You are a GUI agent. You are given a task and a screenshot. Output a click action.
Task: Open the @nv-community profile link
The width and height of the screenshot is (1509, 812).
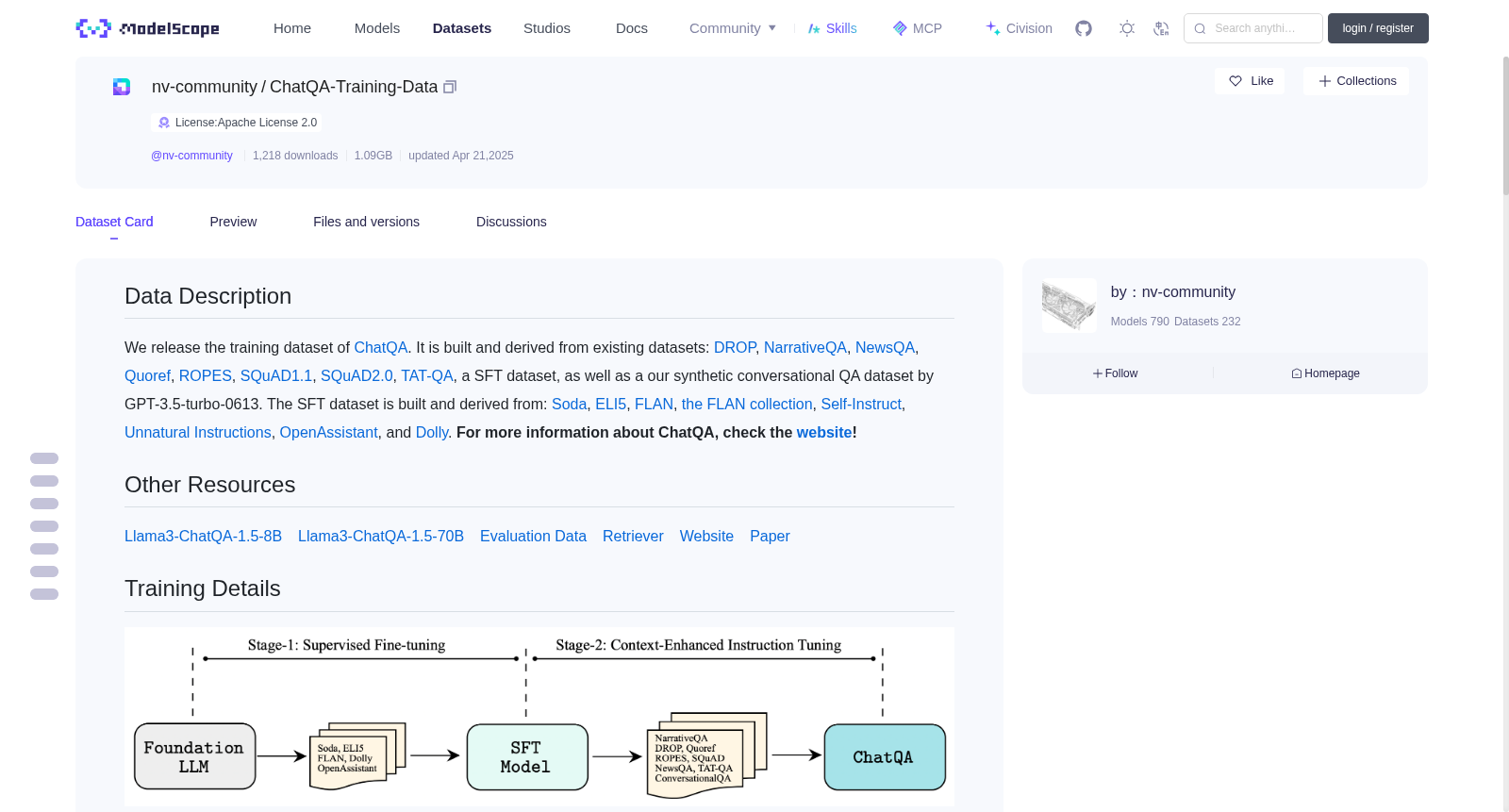tap(192, 156)
